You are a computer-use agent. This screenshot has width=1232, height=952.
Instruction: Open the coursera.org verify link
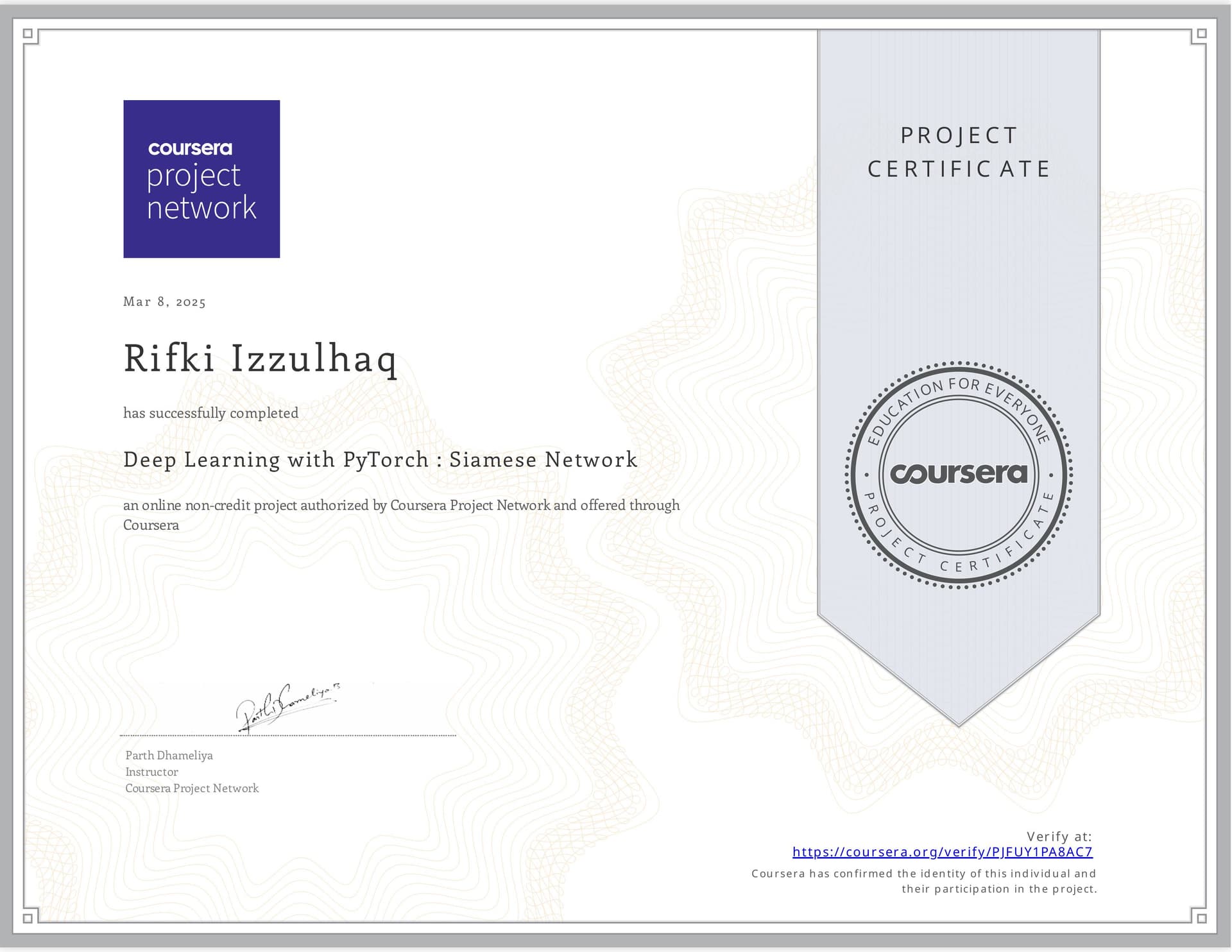[942, 852]
